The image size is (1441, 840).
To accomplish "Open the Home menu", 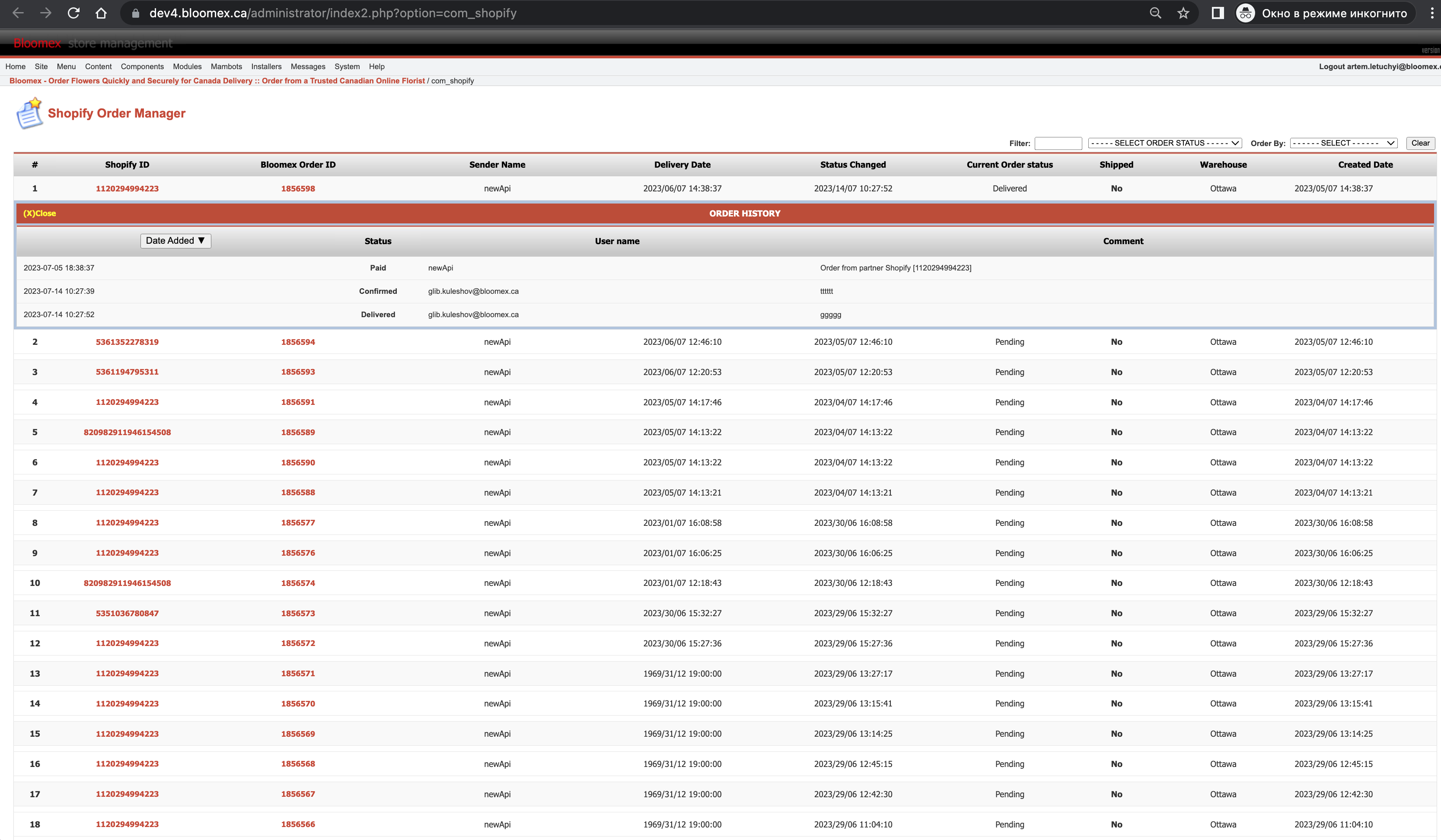I will 16,67.
